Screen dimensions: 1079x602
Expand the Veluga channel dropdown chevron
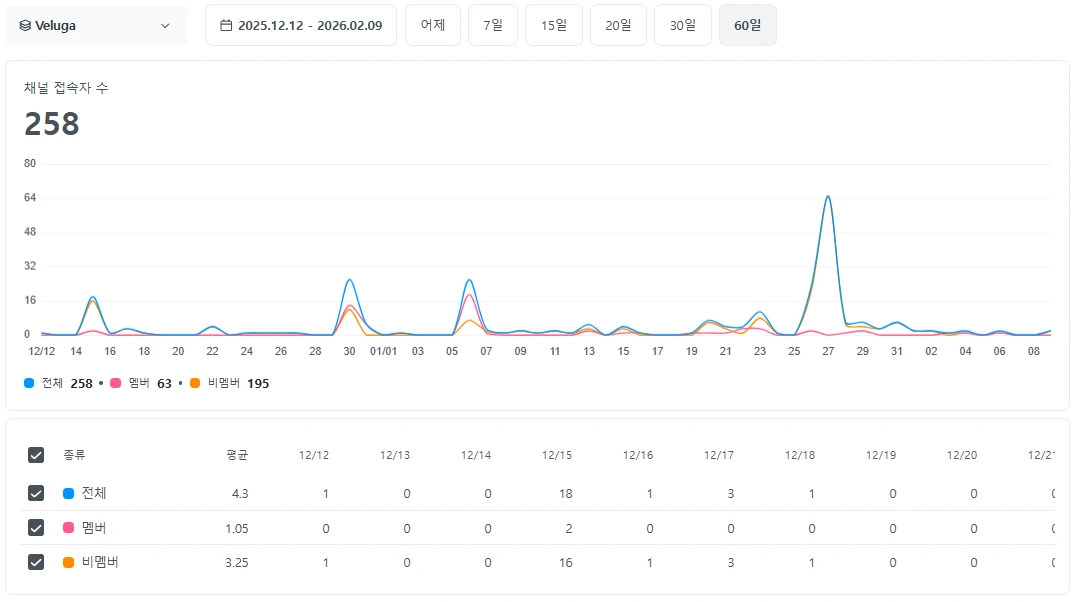pyautogui.click(x=165, y=26)
